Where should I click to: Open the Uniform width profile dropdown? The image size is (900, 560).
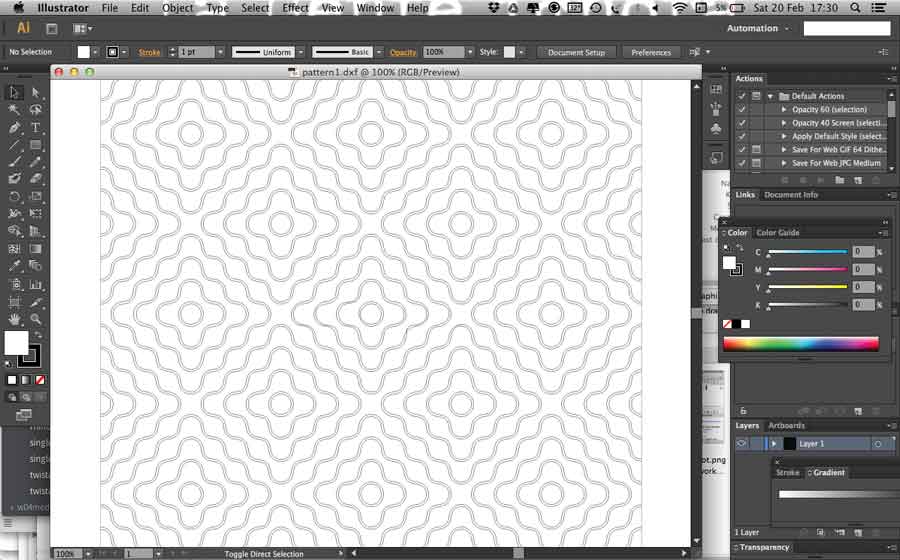click(x=300, y=52)
